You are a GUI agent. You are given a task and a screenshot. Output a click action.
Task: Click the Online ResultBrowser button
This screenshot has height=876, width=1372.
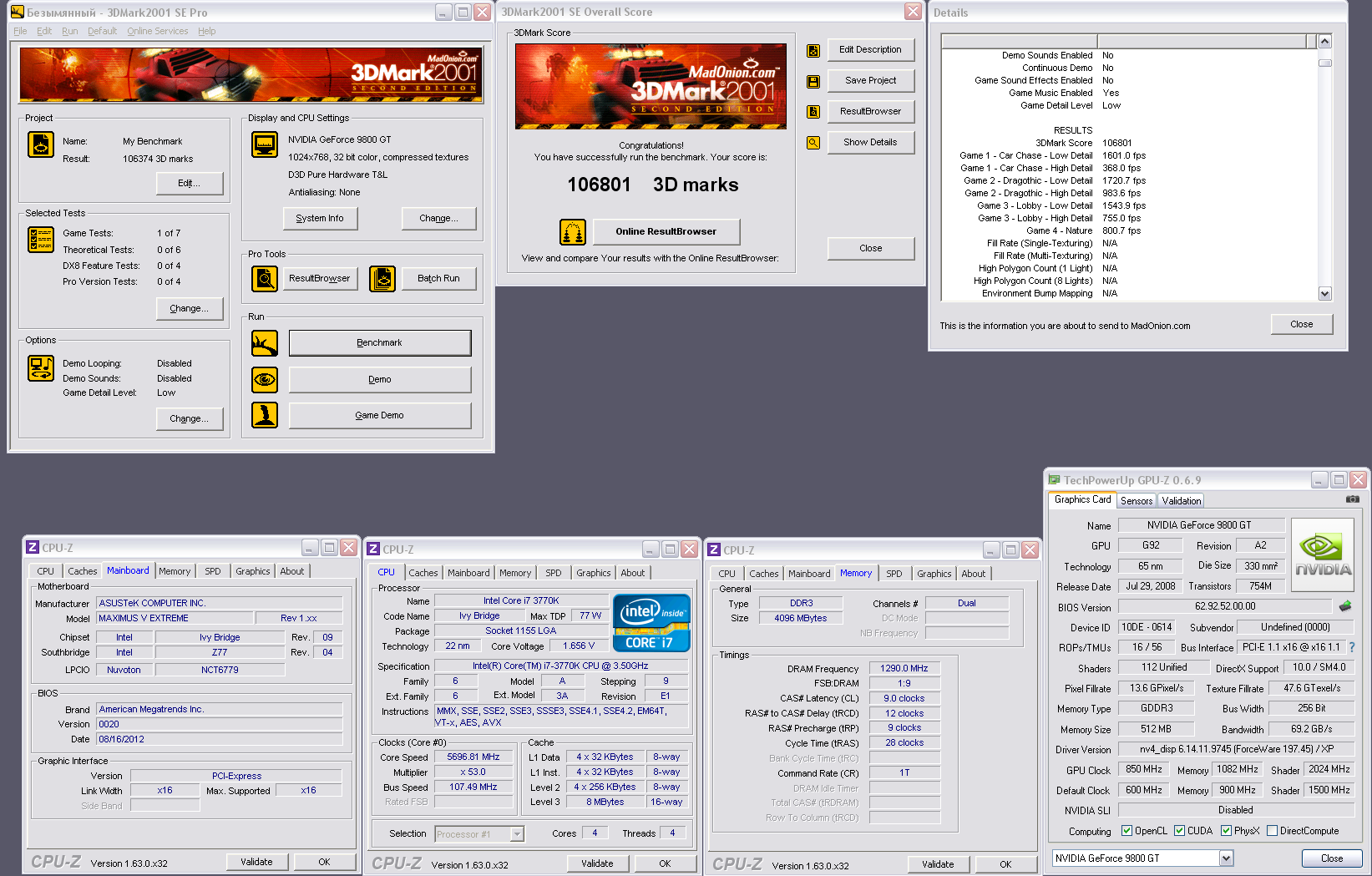click(x=666, y=232)
